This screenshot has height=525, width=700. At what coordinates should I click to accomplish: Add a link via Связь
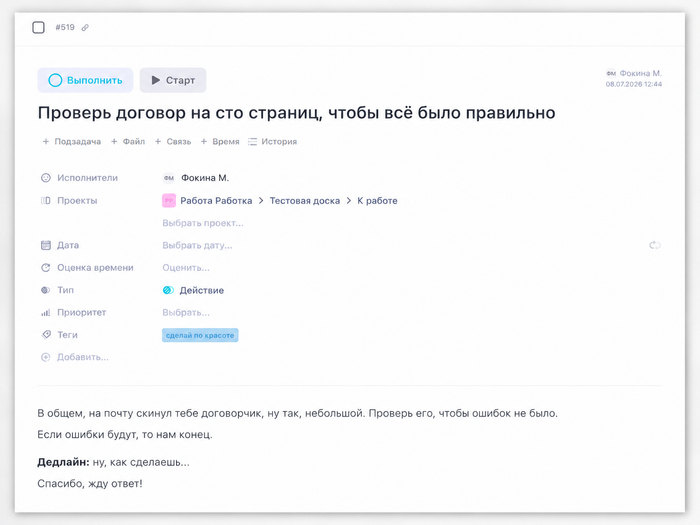(173, 142)
